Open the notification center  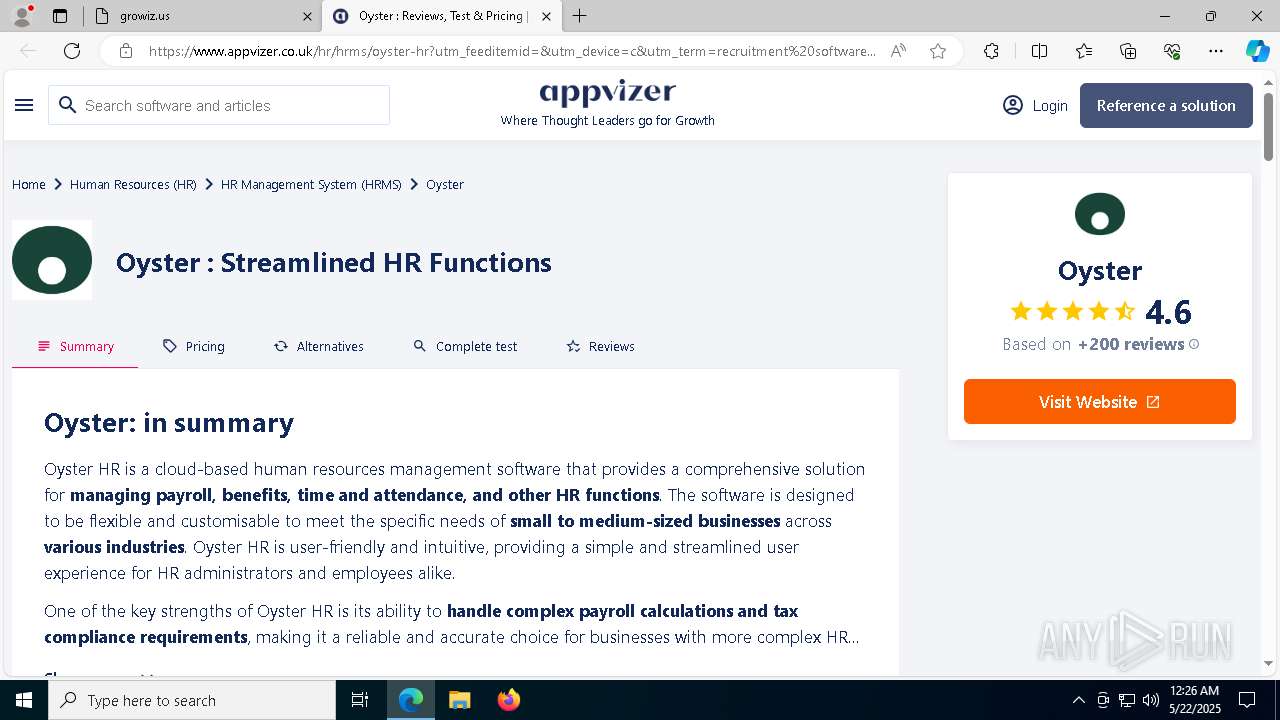pyautogui.click(x=1247, y=700)
